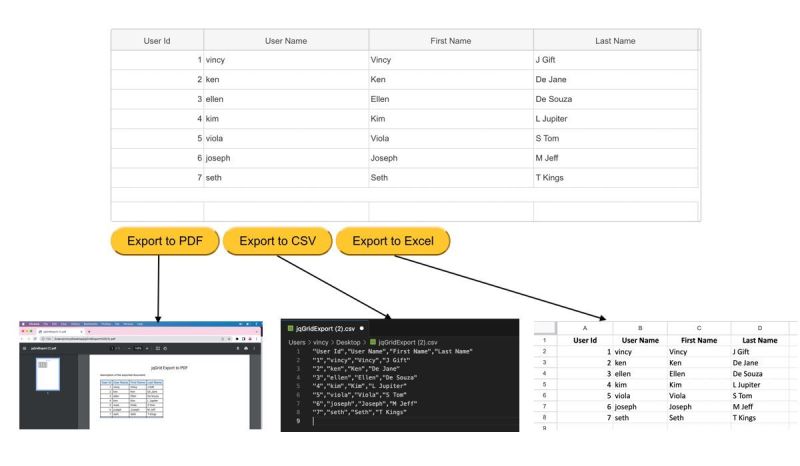
Task: Click the PDF viewer fit to page icon
Action: (x=158, y=348)
